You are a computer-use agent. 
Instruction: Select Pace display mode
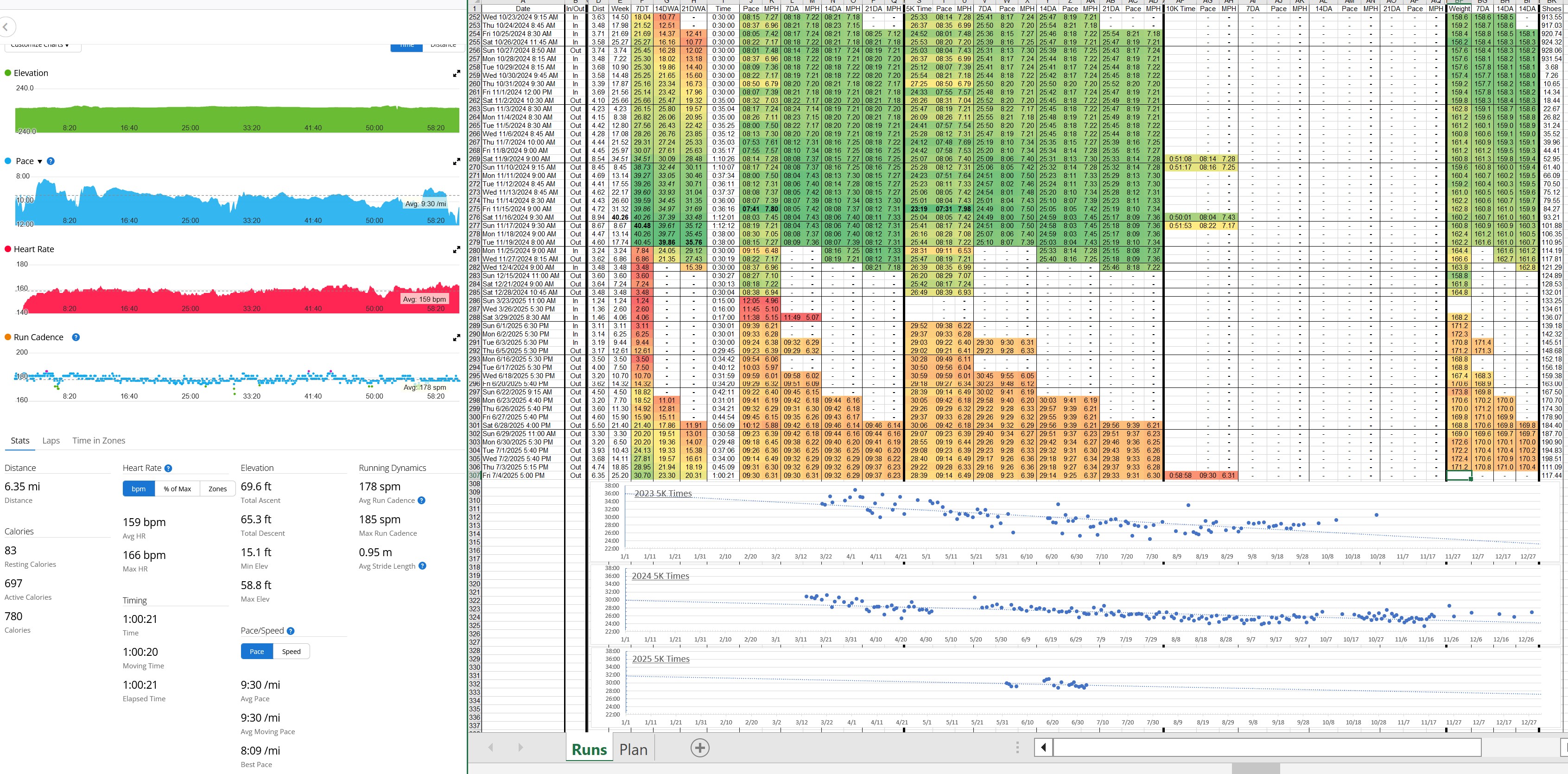coord(257,652)
